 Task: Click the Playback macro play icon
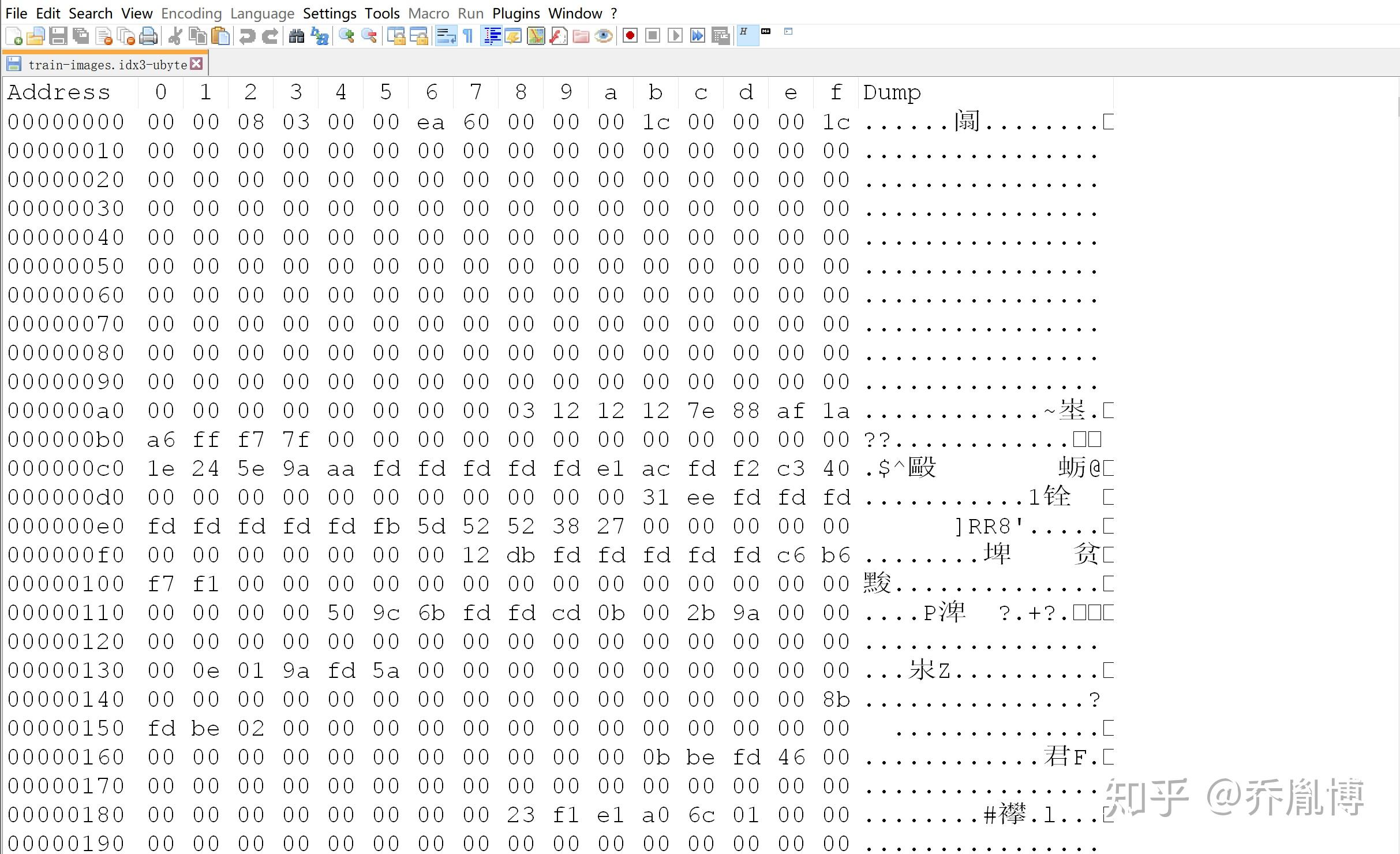675,36
